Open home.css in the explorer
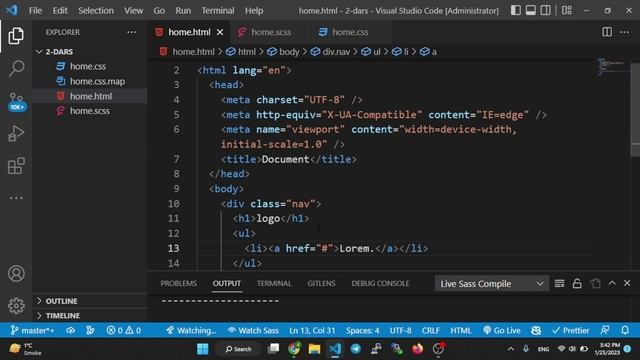This screenshot has height=360, width=640. [x=89, y=66]
